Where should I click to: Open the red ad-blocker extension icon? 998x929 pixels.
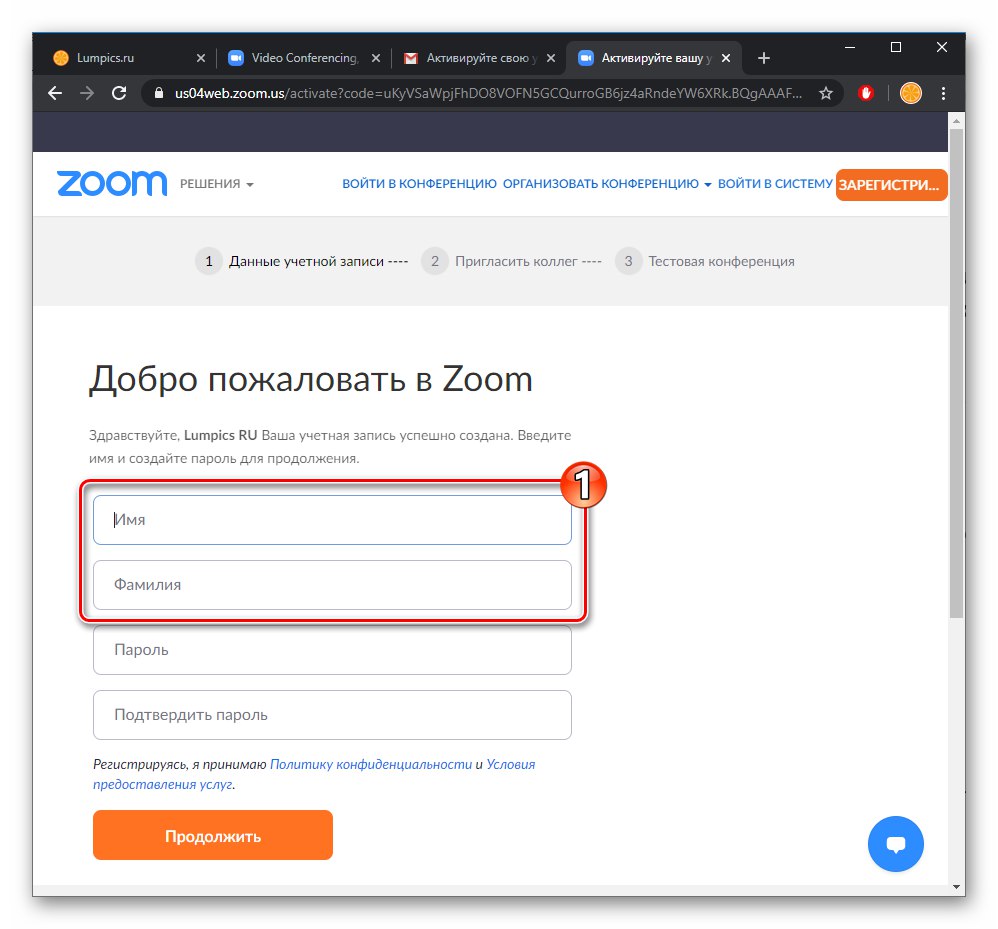click(x=868, y=93)
